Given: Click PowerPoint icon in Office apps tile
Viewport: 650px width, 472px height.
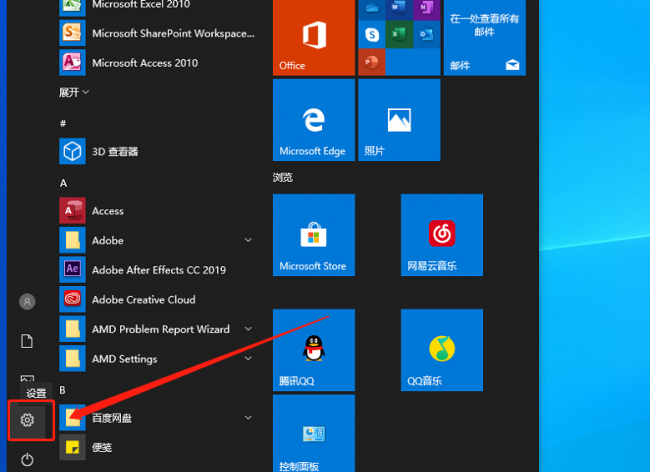Looking at the screenshot, I should click(372, 62).
